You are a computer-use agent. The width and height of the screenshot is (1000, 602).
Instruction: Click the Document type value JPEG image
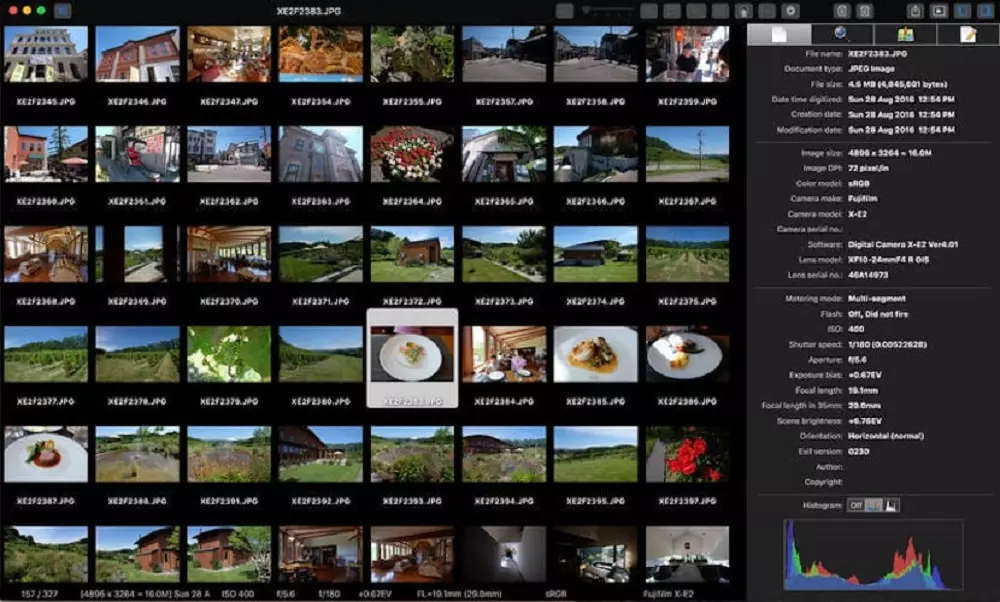871,69
